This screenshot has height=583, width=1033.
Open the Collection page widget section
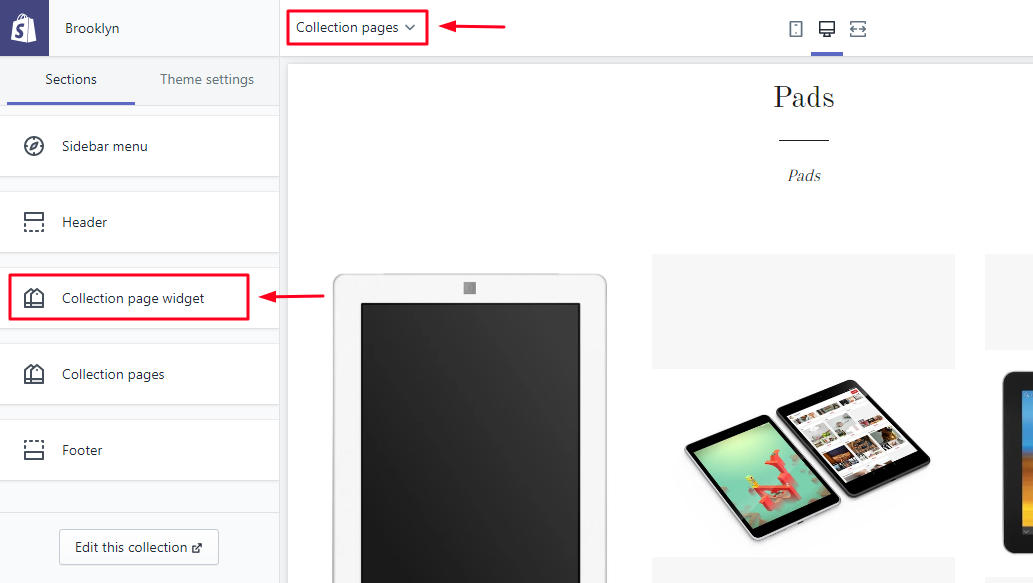(x=140, y=298)
